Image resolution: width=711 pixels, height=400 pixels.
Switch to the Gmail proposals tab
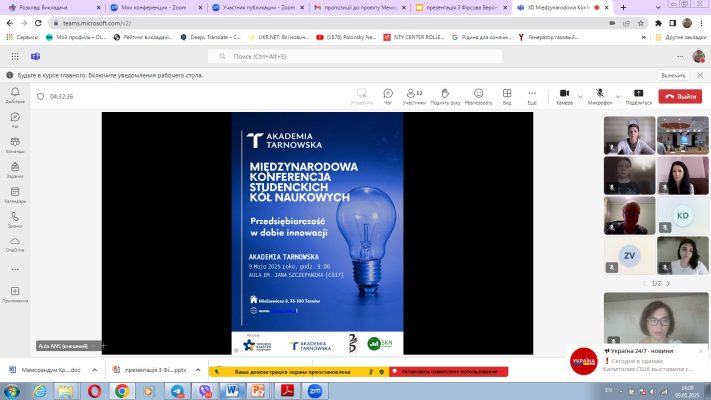[x=361, y=8]
